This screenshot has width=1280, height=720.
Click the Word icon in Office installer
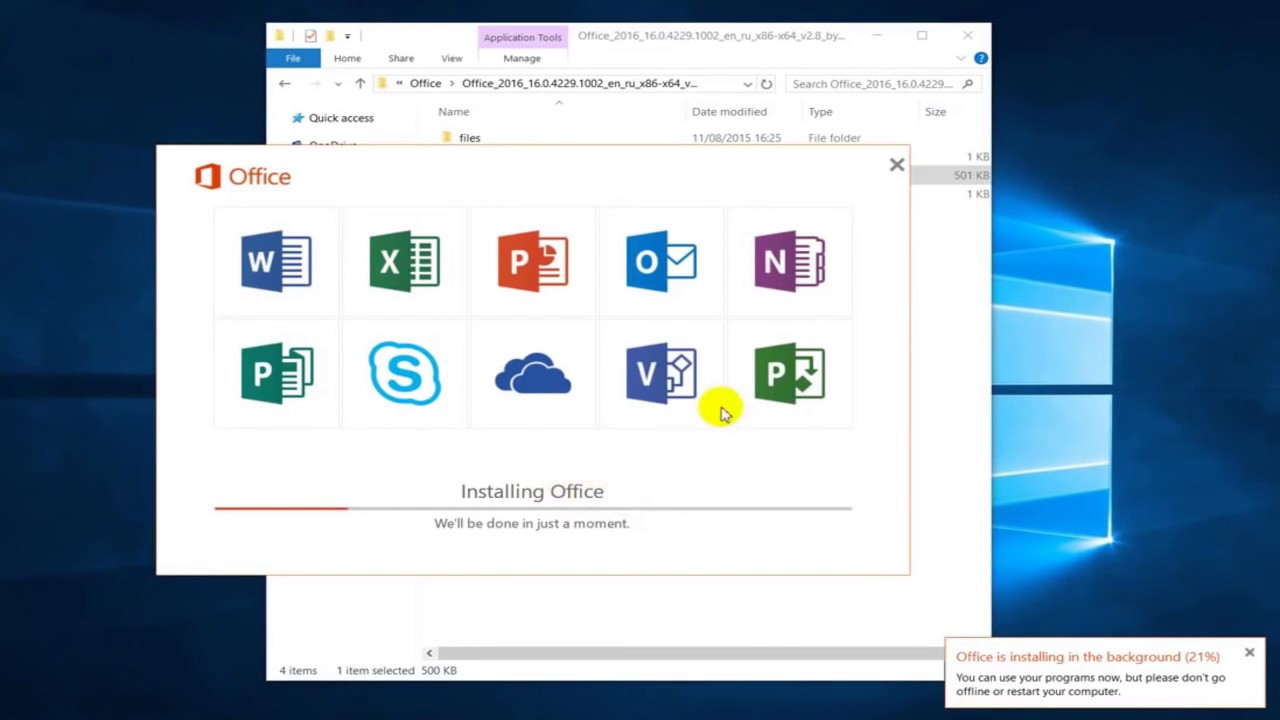tap(276, 261)
